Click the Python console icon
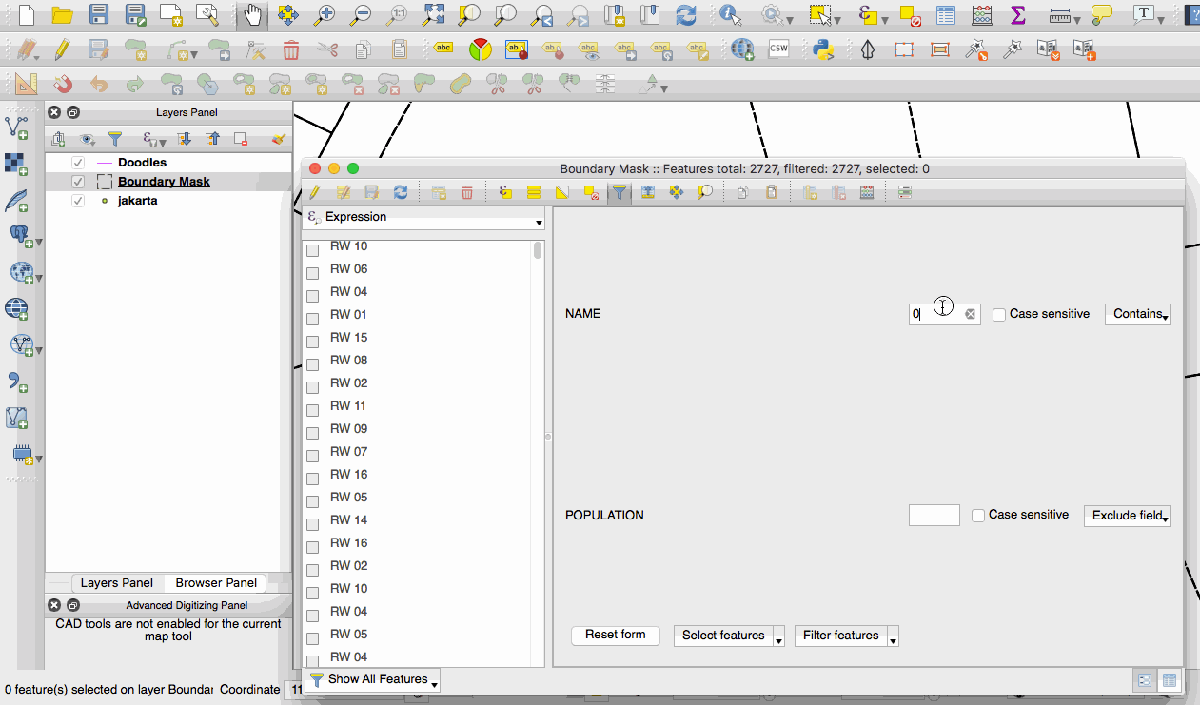The width and height of the screenshot is (1200, 705). point(823,49)
